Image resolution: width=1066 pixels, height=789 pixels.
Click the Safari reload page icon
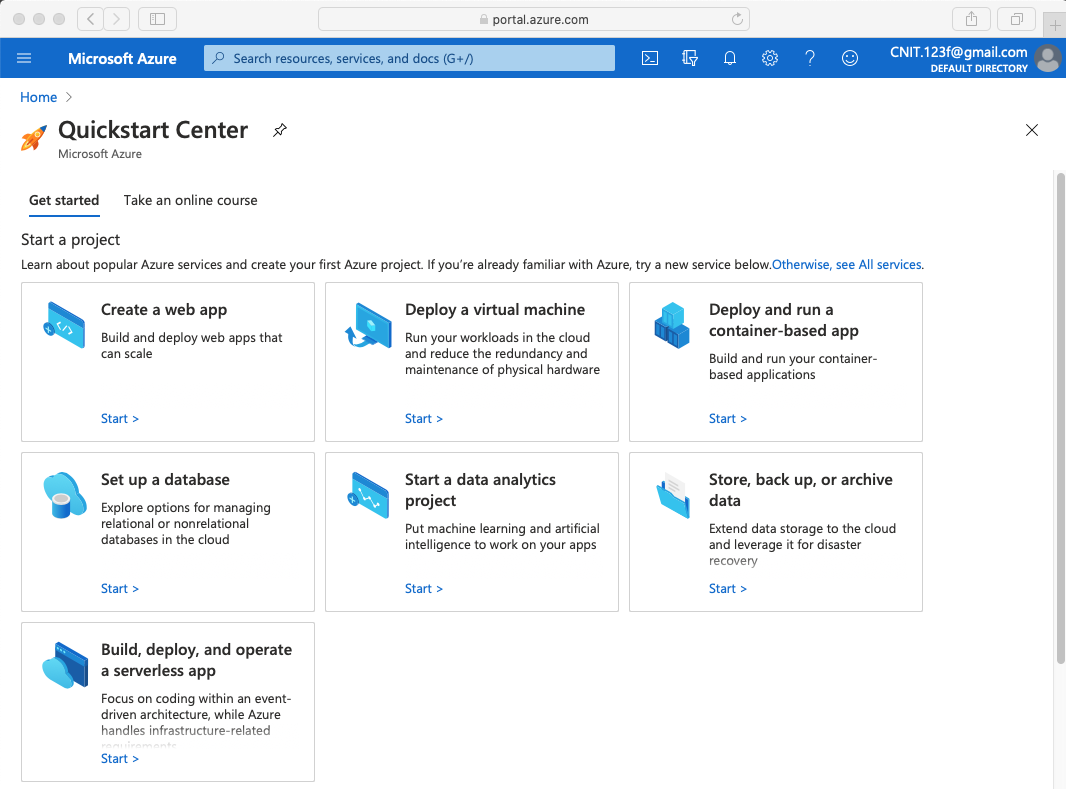point(738,19)
